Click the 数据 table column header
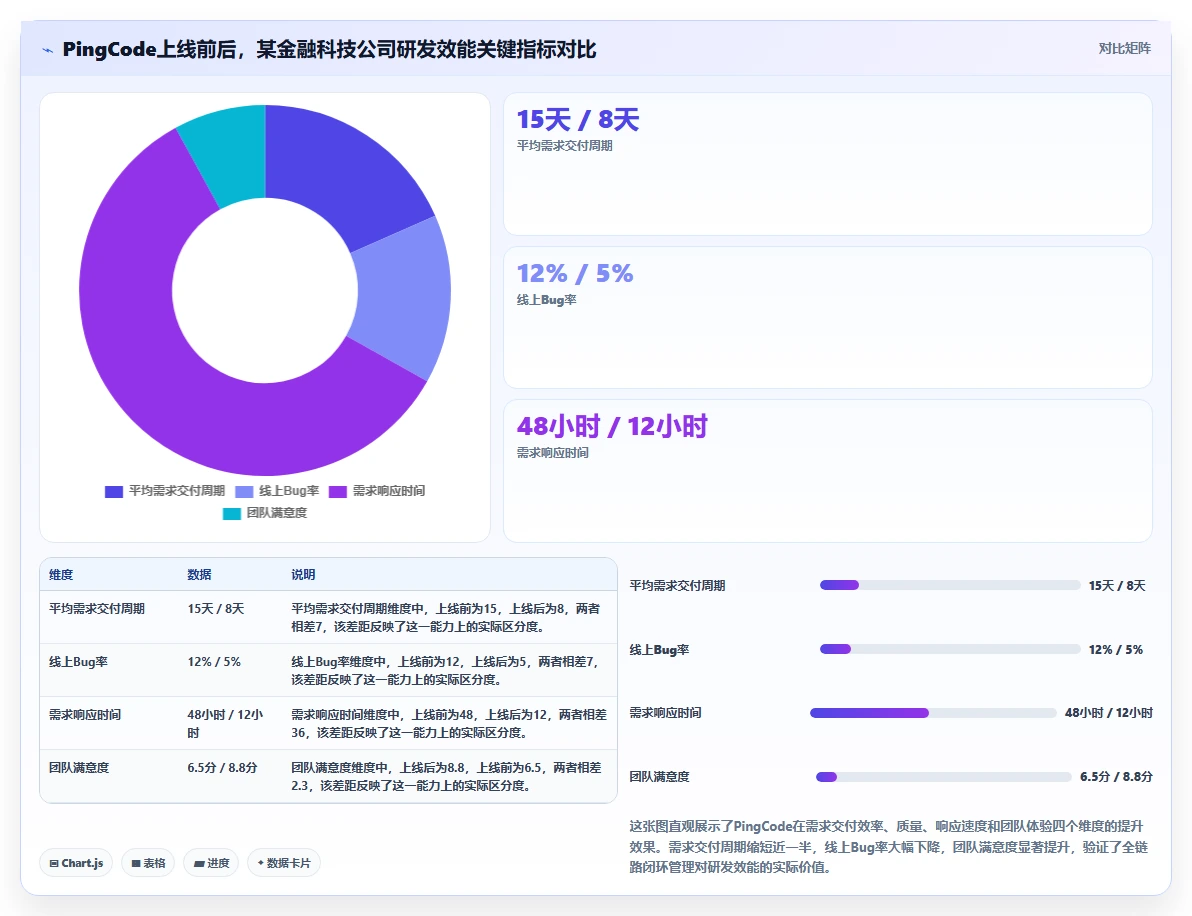 click(199, 575)
